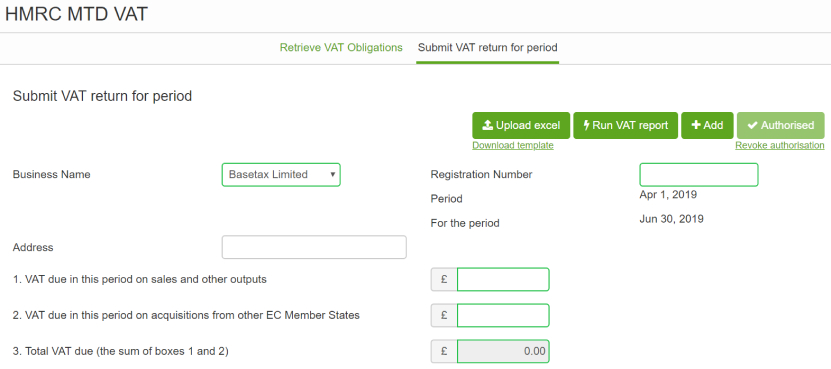Focus the VAT due on sales input box
Viewport: 831px width, 369px height.
[503, 279]
